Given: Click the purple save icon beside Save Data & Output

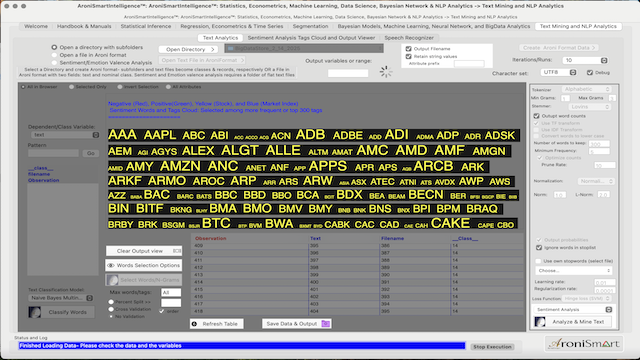Looking at the screenshot, I should point(325,324).
